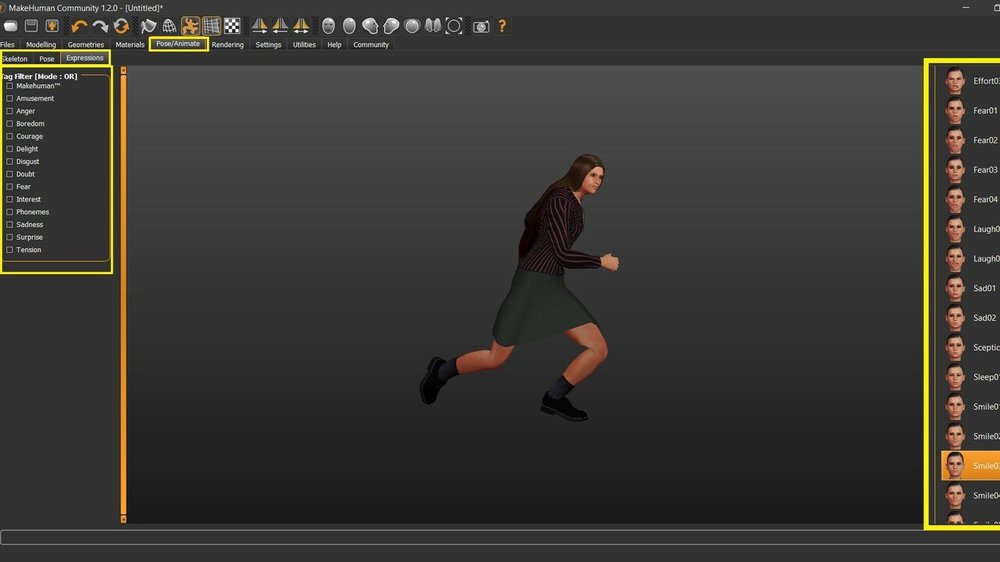Toggle the wireframe mesh view icon
Viewport: 1000px width, 562px height.
[x=170, y=26]
